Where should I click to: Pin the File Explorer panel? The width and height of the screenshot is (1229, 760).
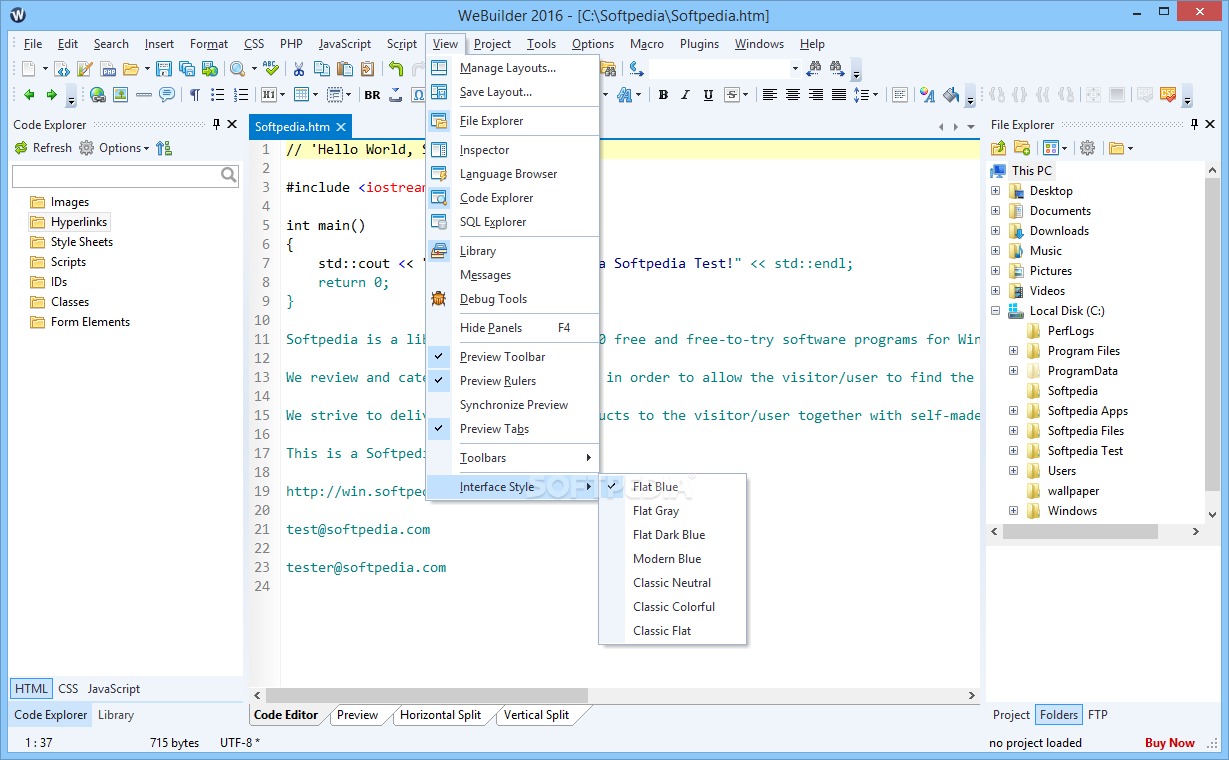pos(1194,124)
